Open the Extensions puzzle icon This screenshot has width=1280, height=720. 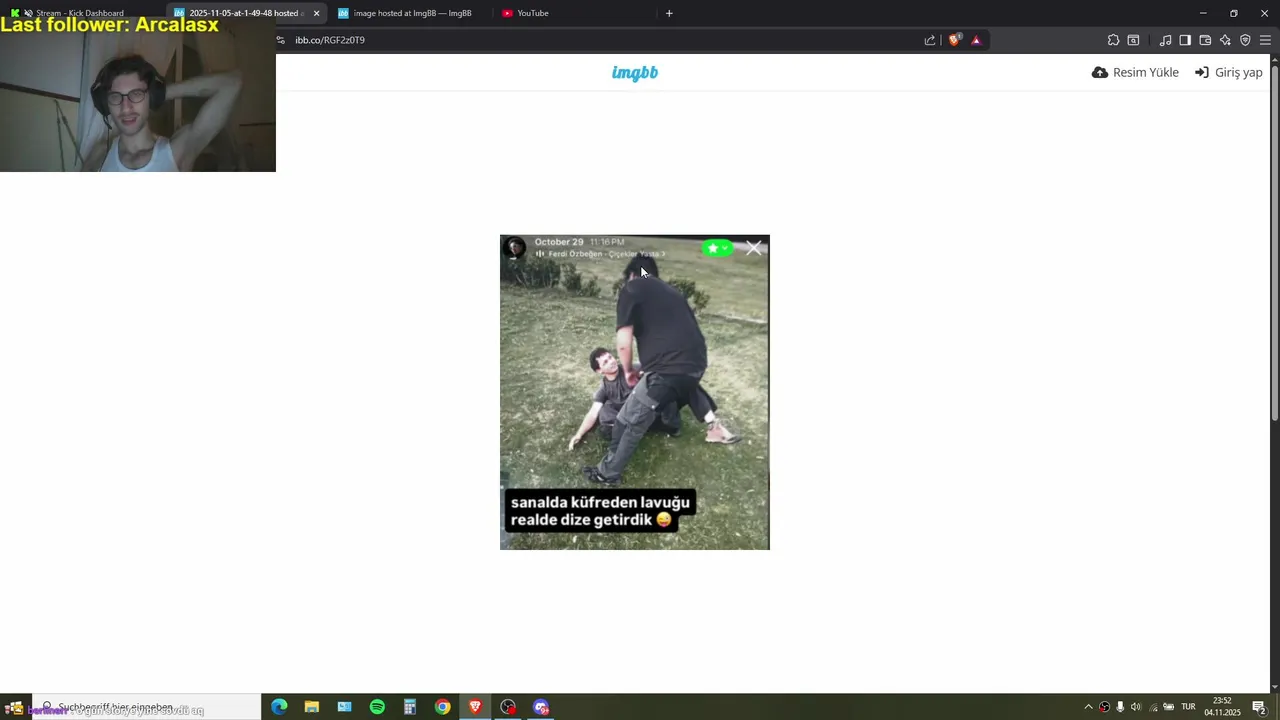coord(1113,40)
